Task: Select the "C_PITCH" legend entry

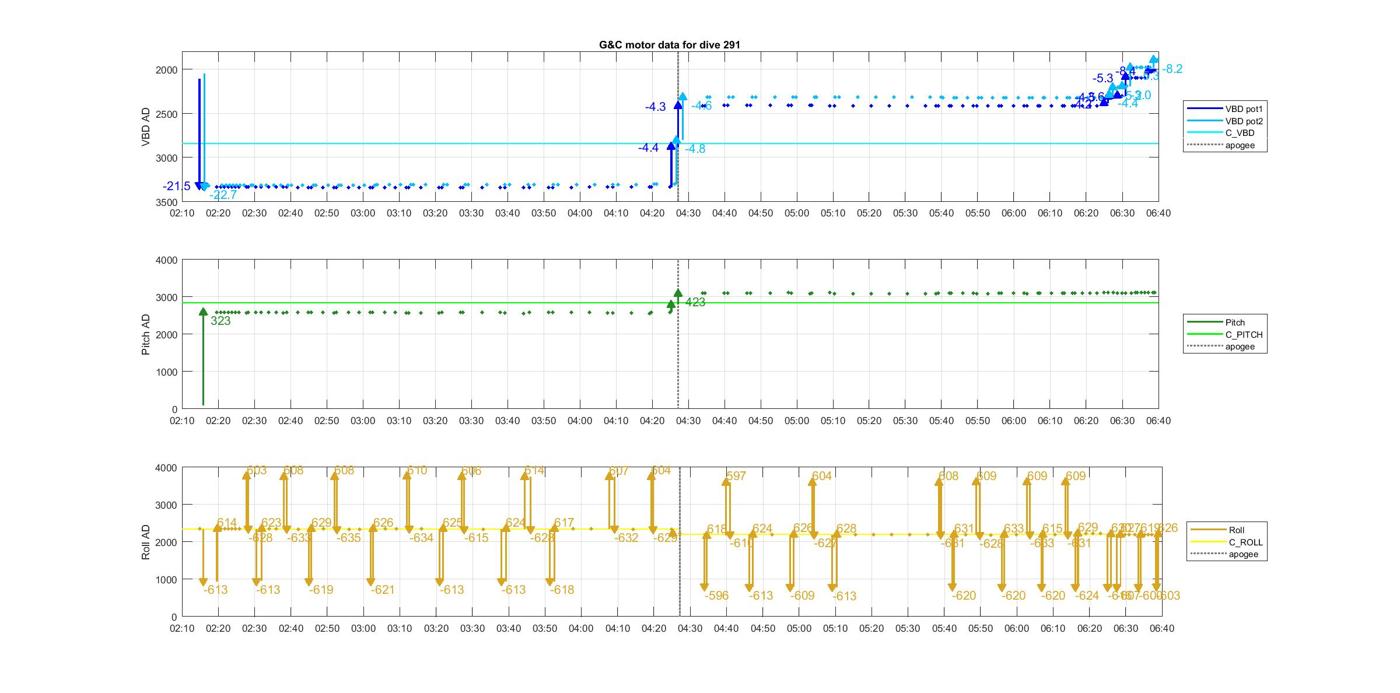Action: pyautogui.click(x=1224, y=334)
